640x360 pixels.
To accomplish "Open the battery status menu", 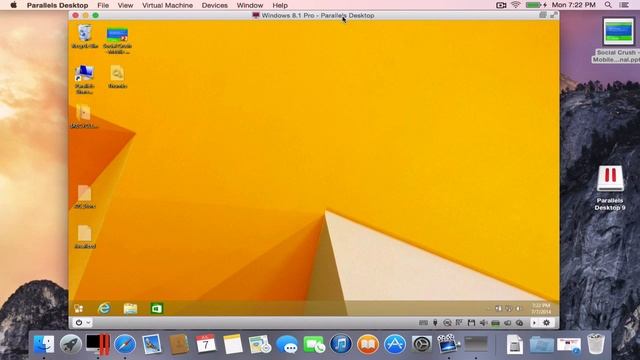I will pyautogui.click(x=536, y=5).
